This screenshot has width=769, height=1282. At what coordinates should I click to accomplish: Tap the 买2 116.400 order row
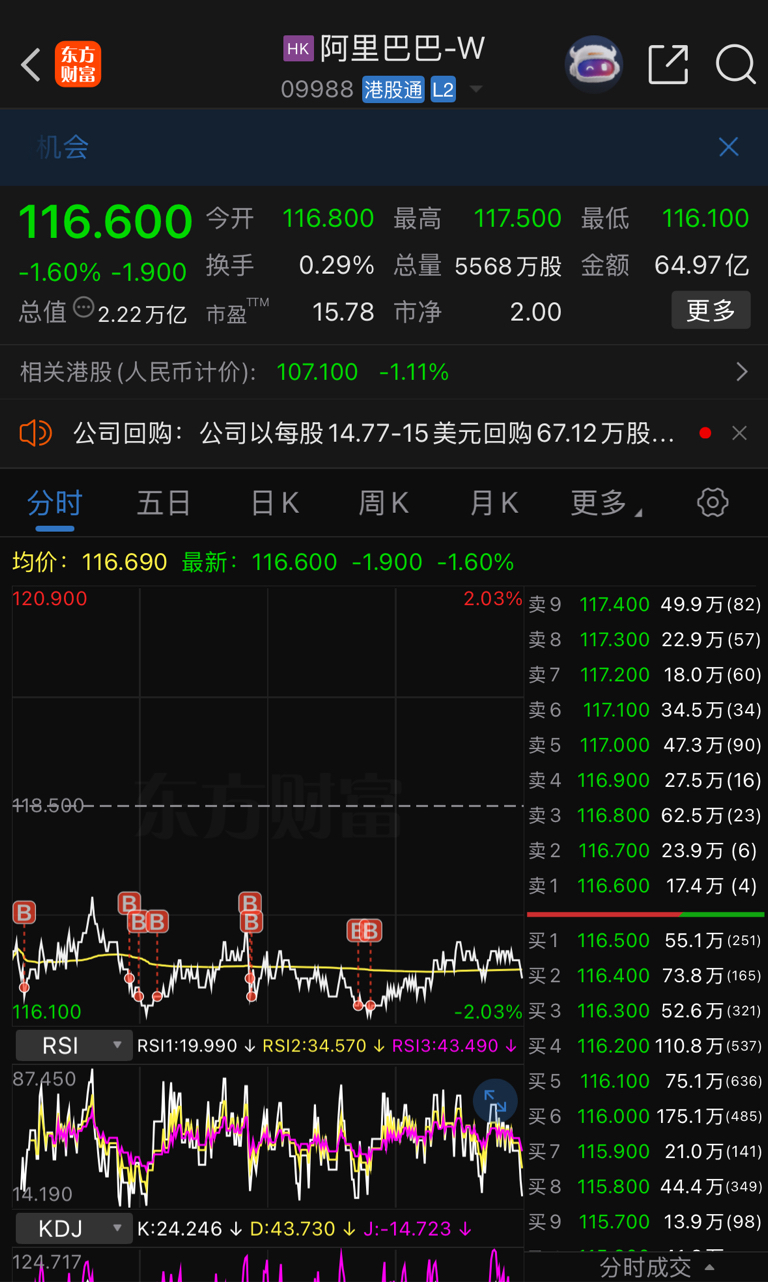click(645, 975)
